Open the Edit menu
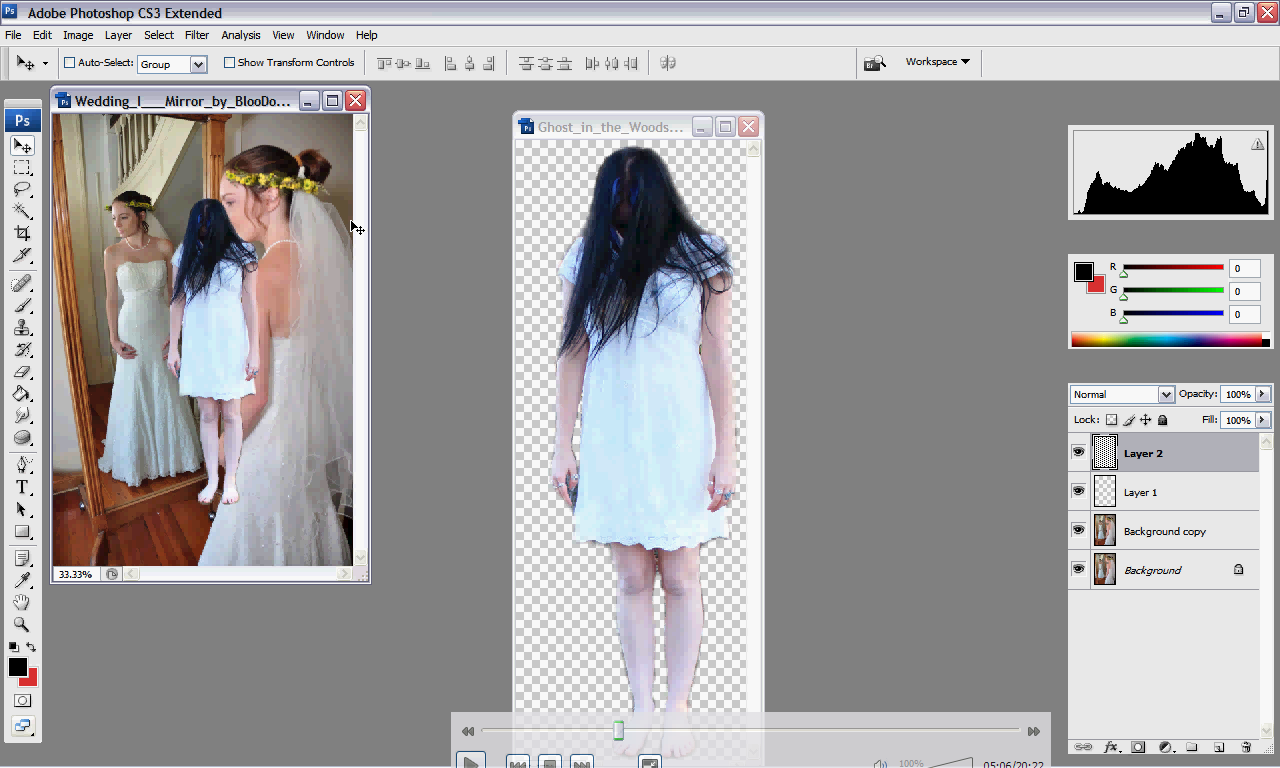Viewport: 1280px width, 768px height. pyautogui.click(x=42, y=35)
